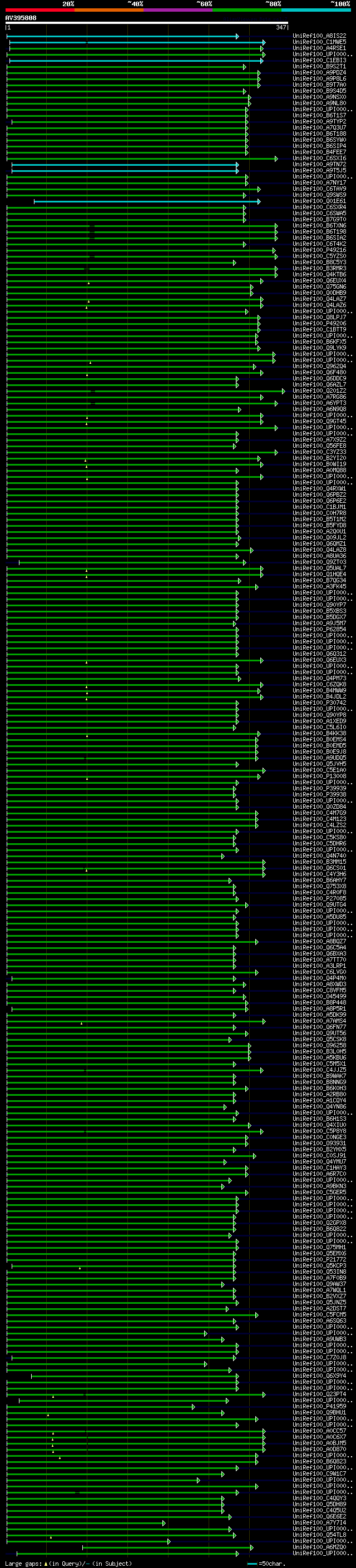Viewport: 356px width, 1568px height.
Task: Select the UniRef100_P49206 label
Action: 319,323
